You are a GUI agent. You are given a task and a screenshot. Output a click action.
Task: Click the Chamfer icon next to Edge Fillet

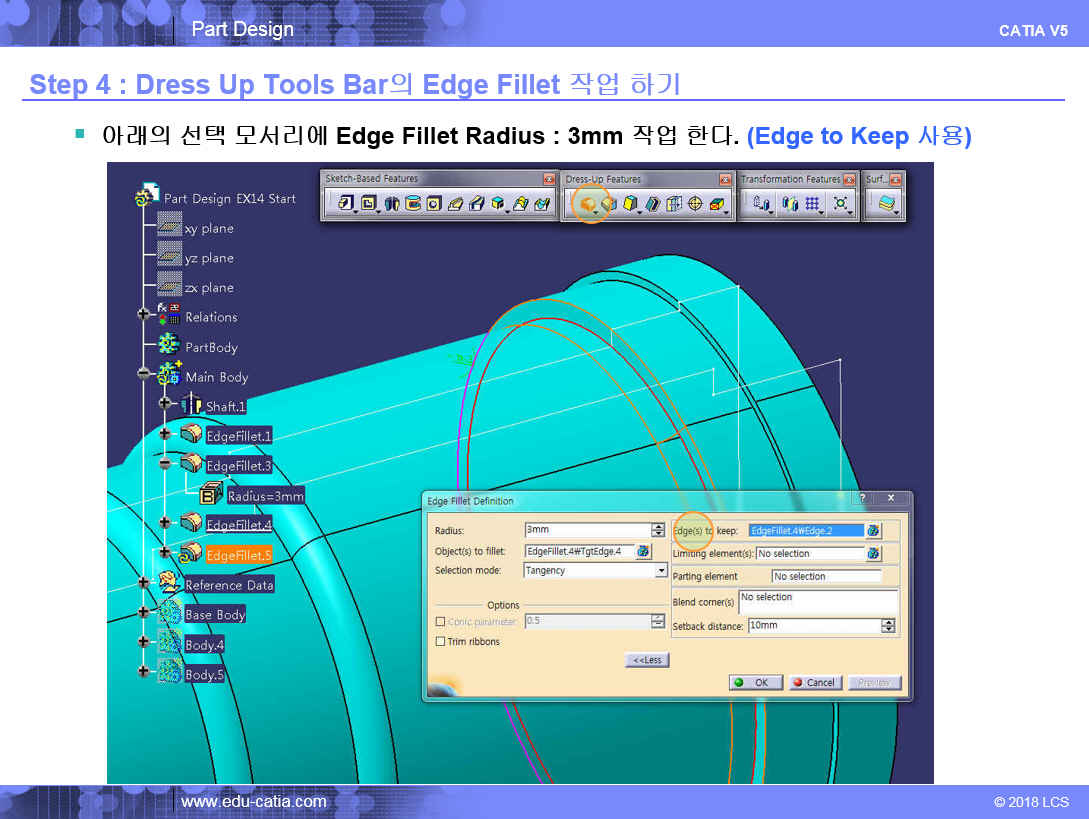point(609,204)
